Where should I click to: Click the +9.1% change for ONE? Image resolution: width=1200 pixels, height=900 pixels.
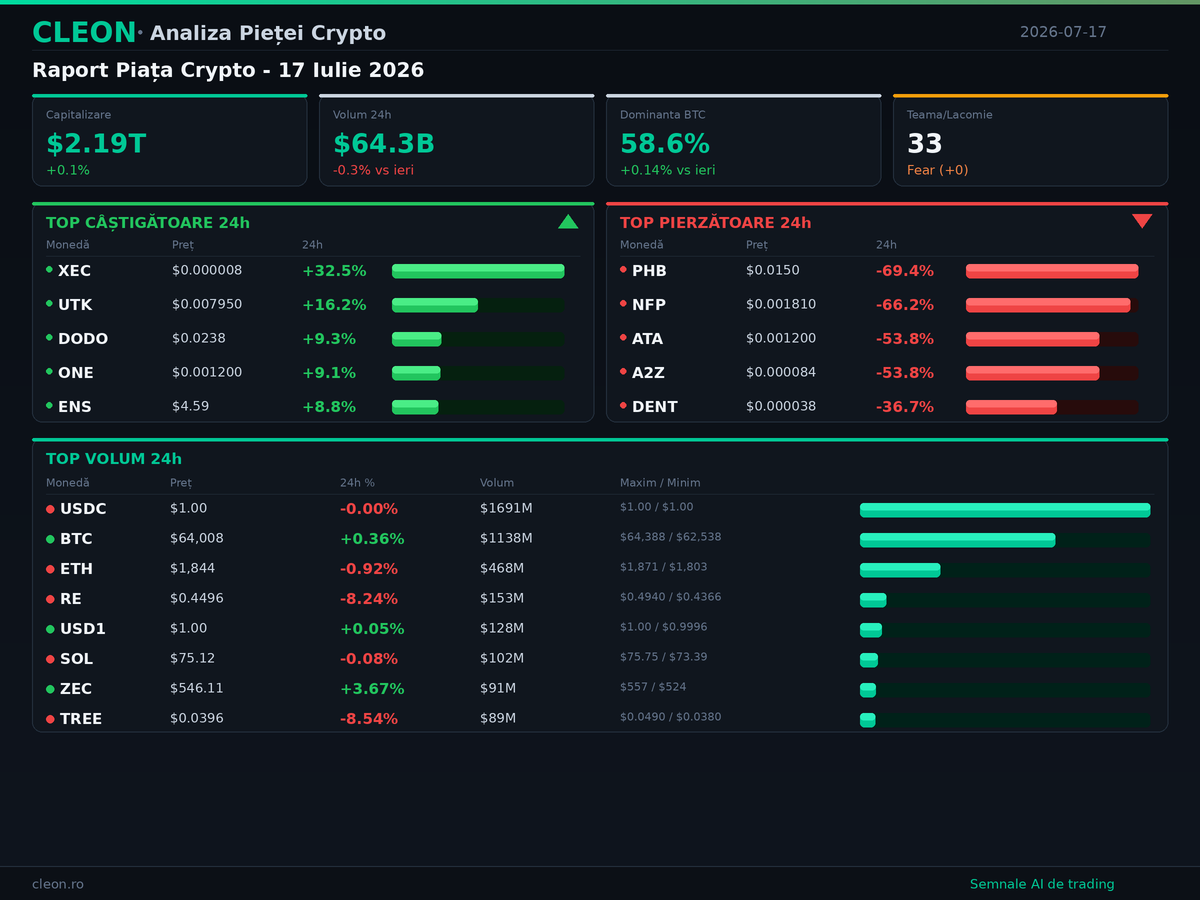(329, 373)
